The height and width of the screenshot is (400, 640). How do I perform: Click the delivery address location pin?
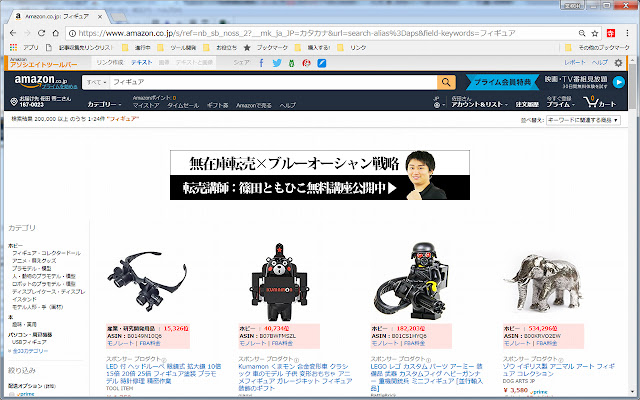(x=13, y=102)
